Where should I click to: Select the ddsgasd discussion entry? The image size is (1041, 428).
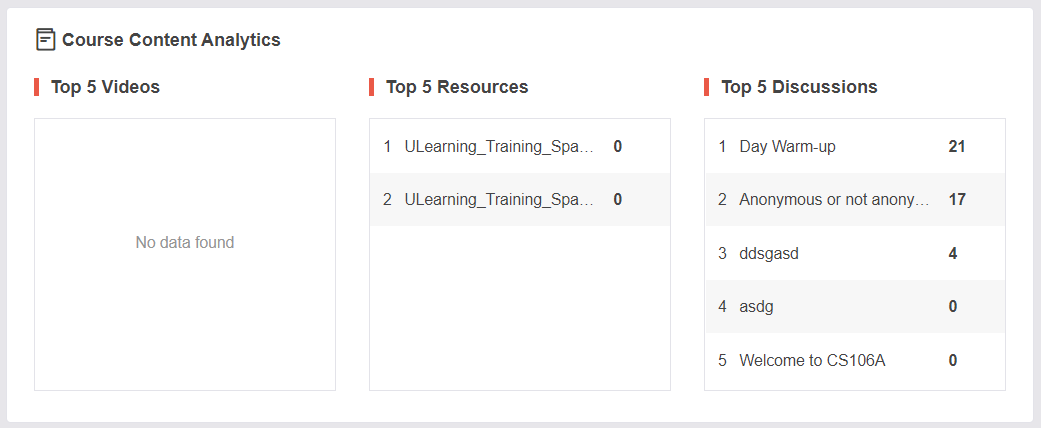coord(854,253)
